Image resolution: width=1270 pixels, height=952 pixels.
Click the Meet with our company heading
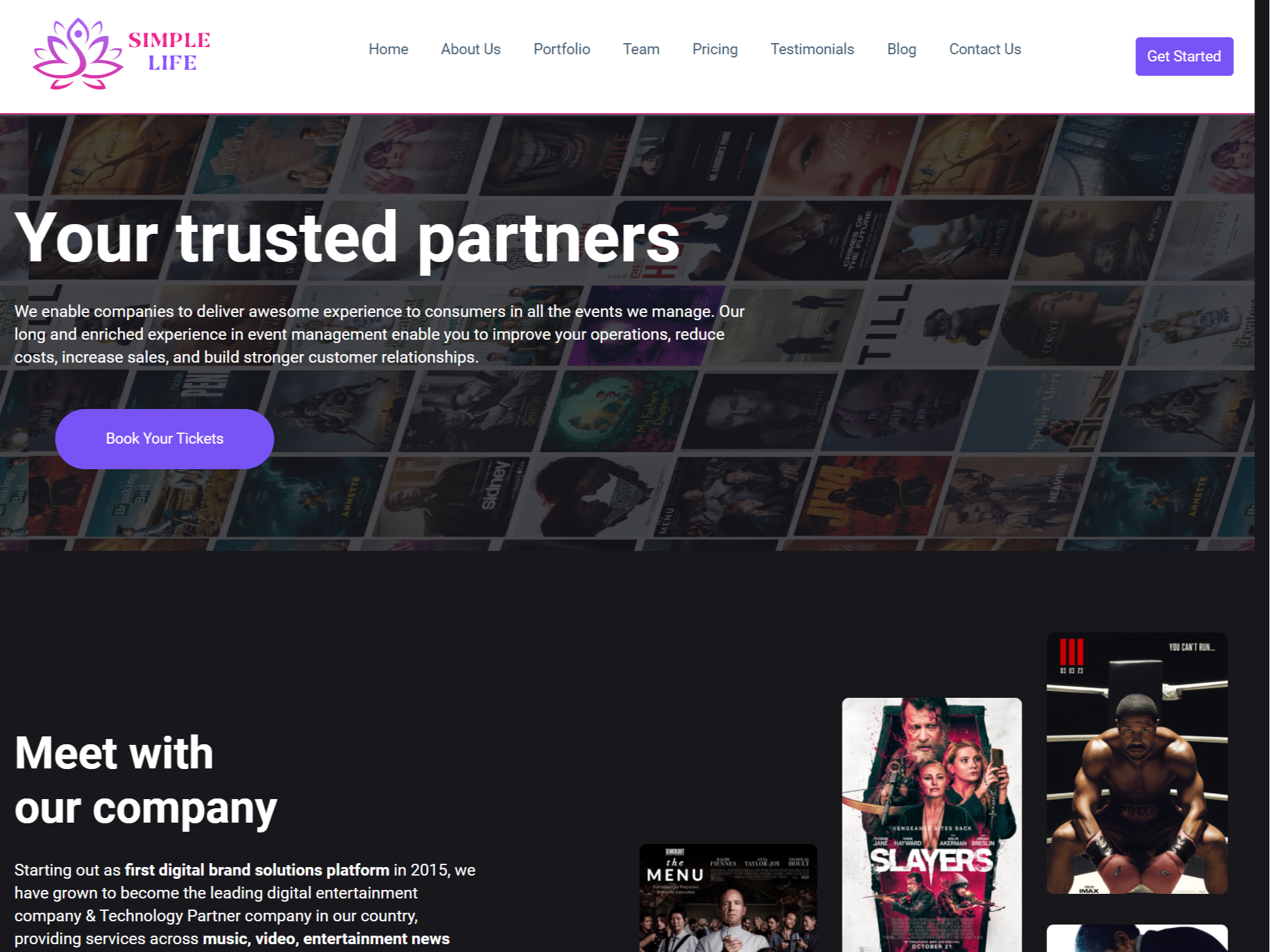[x=146, y=780]
